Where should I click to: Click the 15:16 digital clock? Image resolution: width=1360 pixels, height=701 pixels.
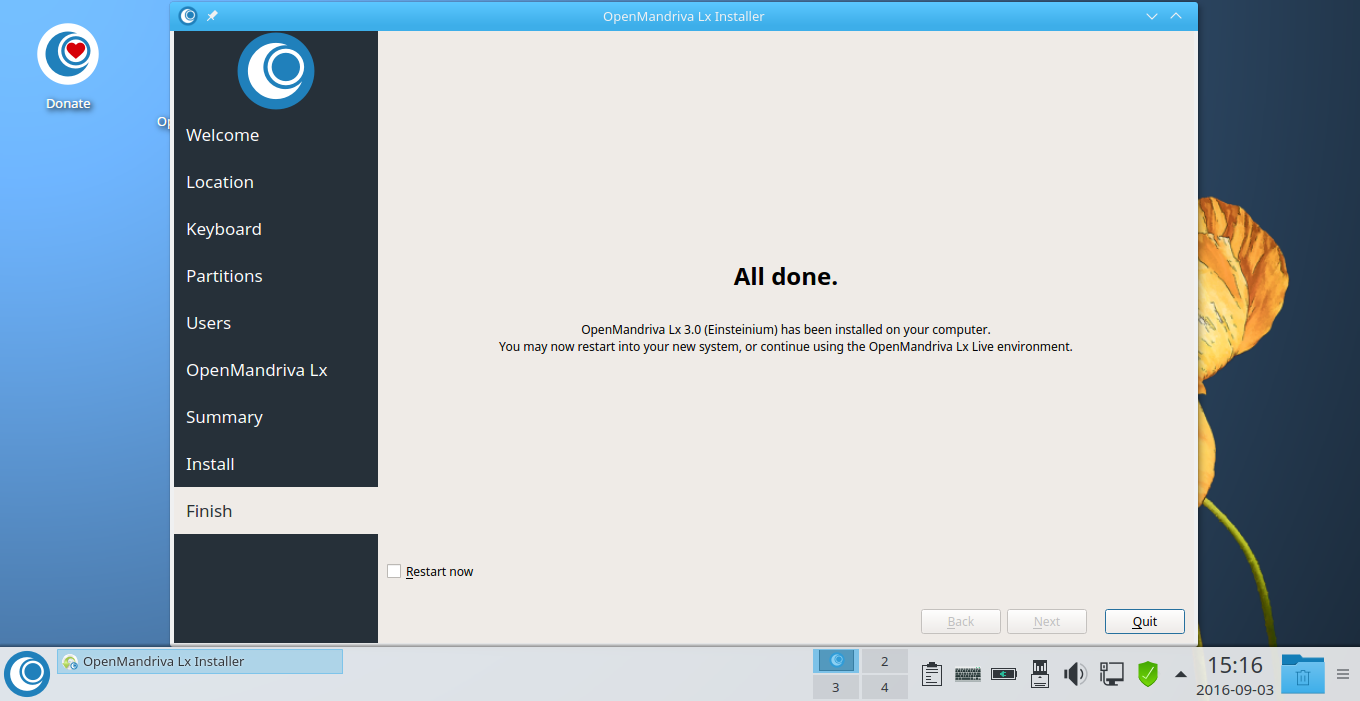[x=1235, y=665]
